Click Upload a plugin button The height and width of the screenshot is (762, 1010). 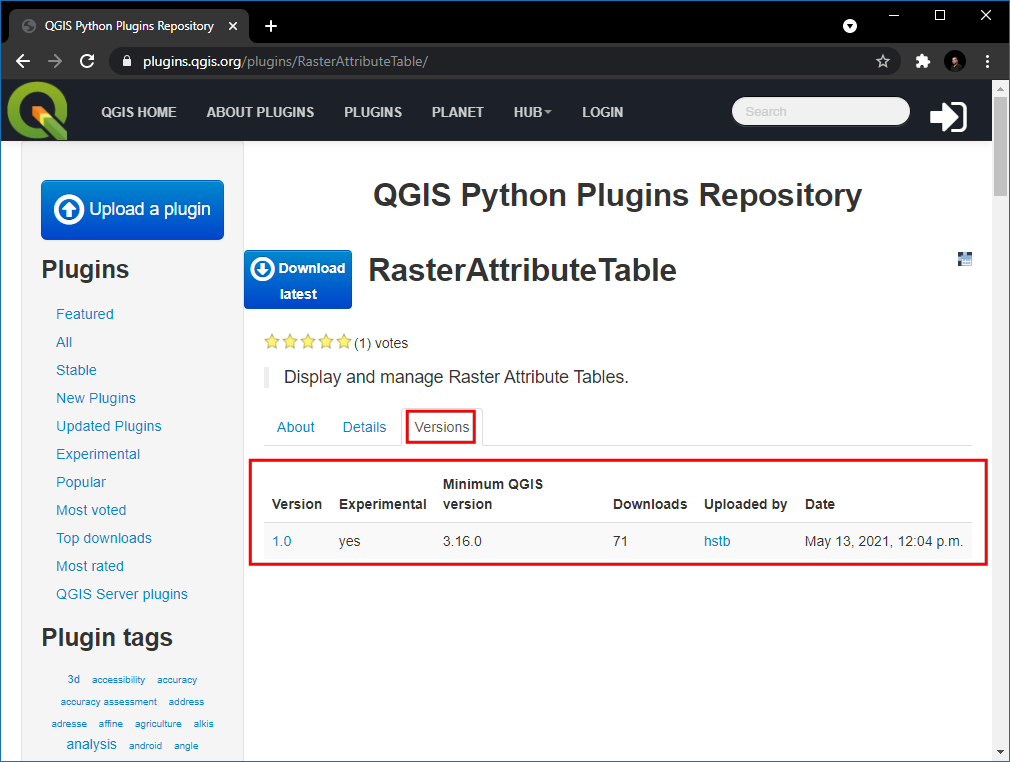(x=132, y=210)
